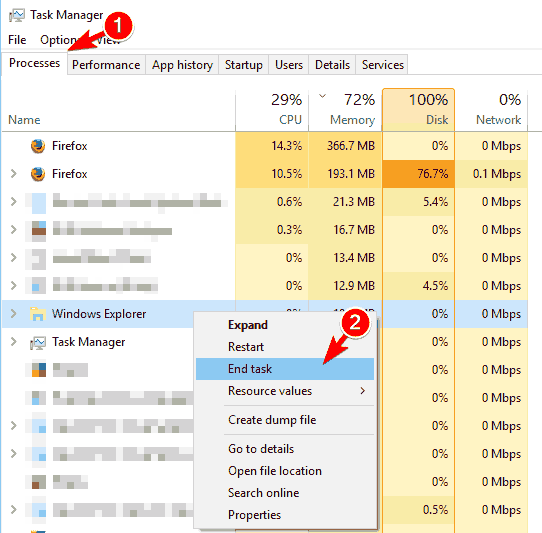Expand the Task Manager process group
The image size is (542, 533).
coord(13,342)
